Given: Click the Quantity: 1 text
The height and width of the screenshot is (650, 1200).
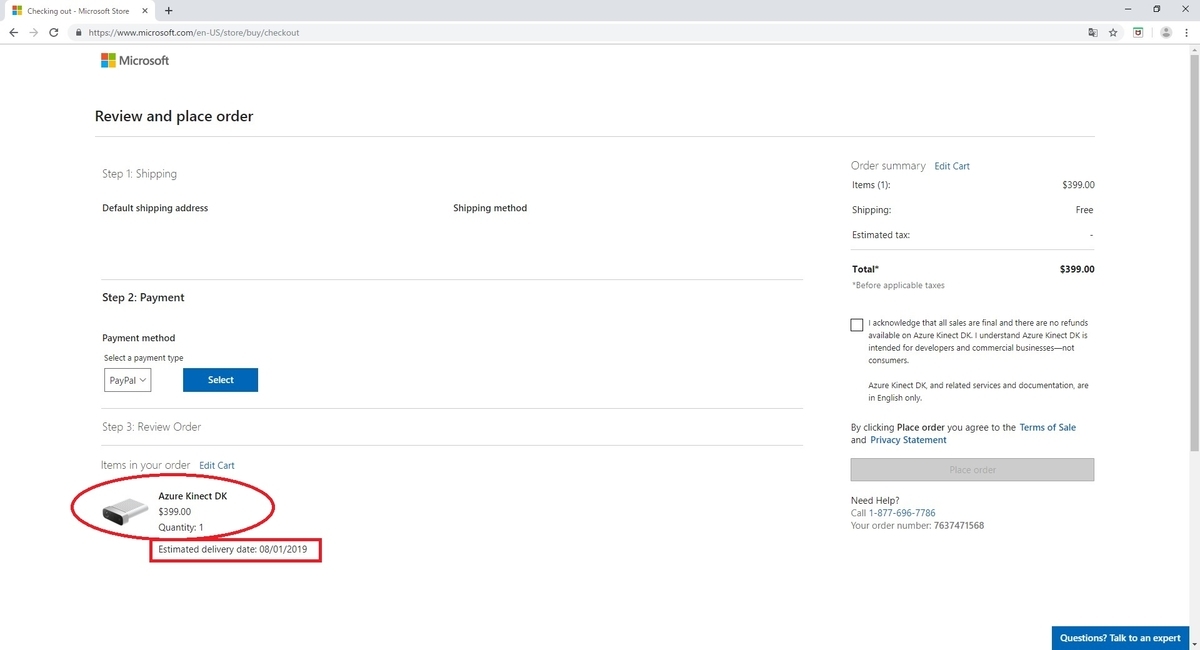Looking at the screenshot, I should tap(181, 527).
